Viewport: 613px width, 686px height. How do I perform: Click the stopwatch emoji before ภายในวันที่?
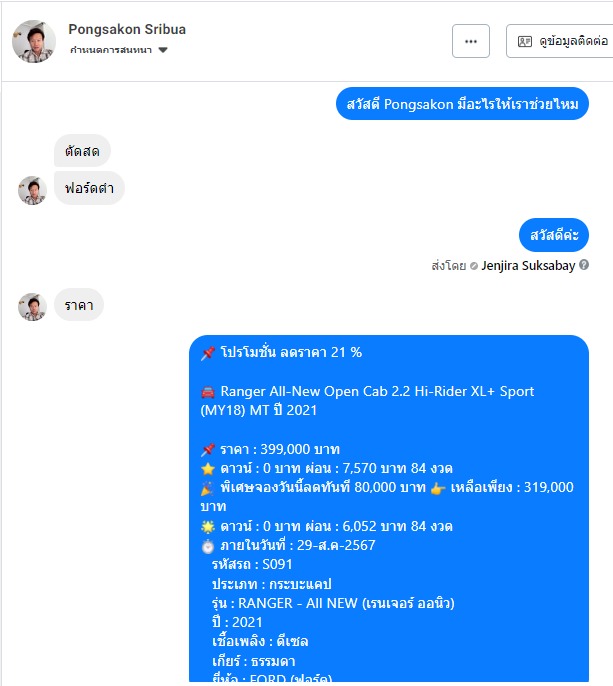[208, 546]
